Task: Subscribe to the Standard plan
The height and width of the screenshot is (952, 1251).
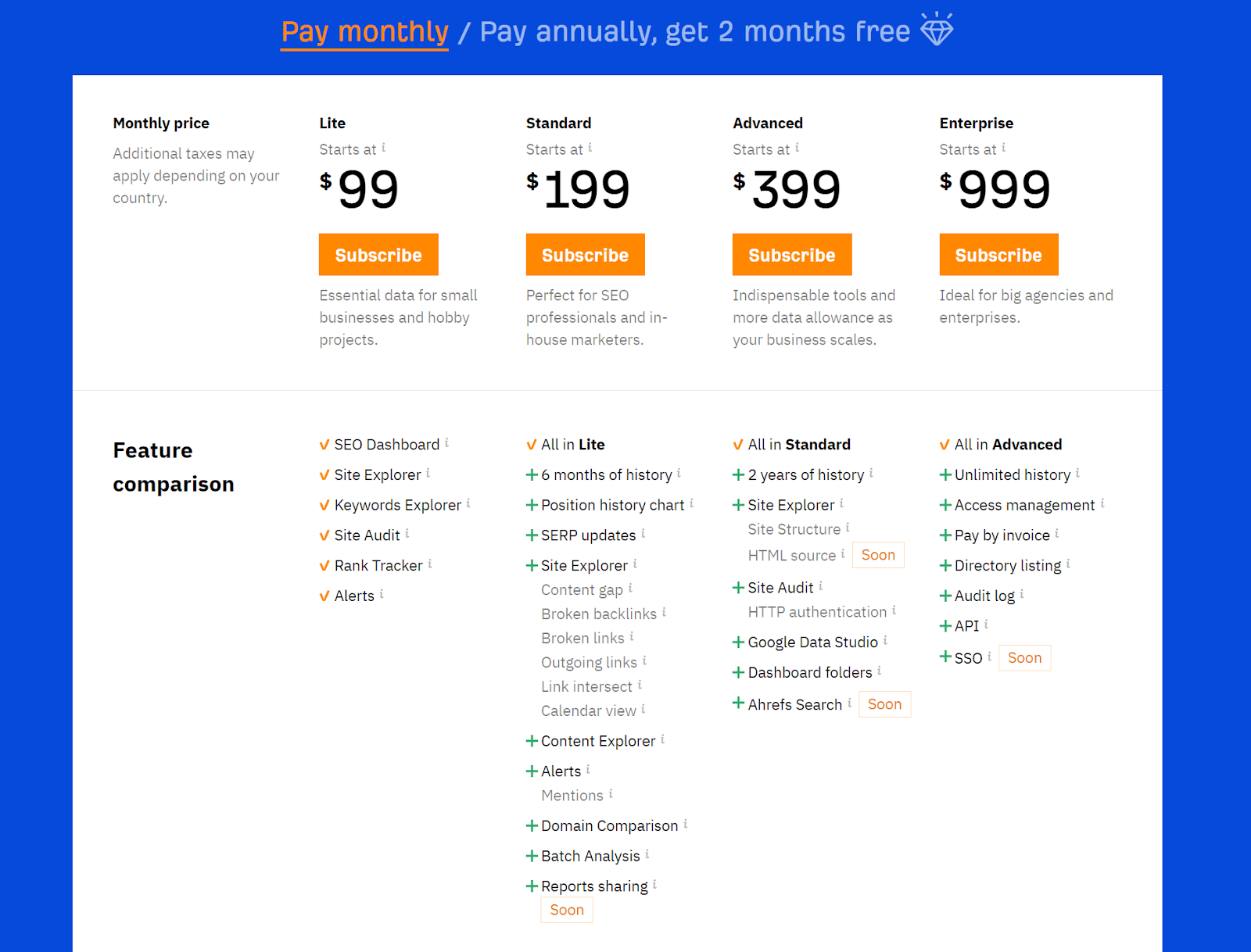Action: pos(585,255)
